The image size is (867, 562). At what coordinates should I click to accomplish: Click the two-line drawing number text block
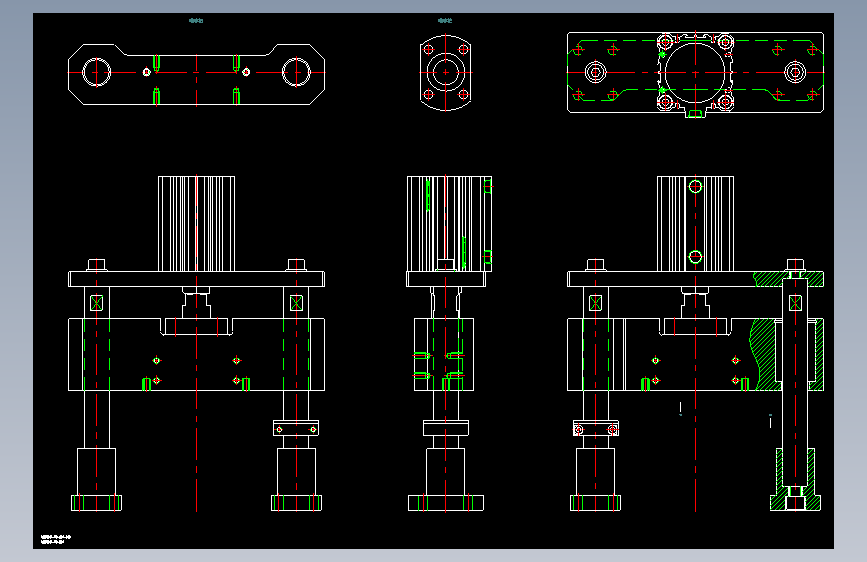[56, 539]
